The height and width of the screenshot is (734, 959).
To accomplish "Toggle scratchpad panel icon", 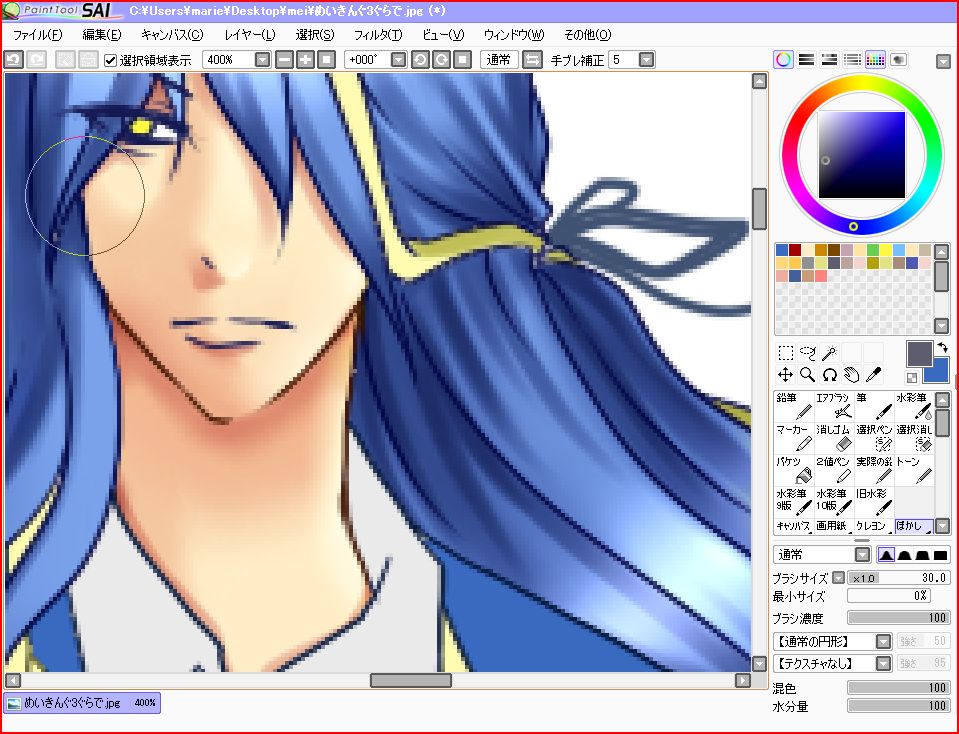I will [x=898, y=60].
